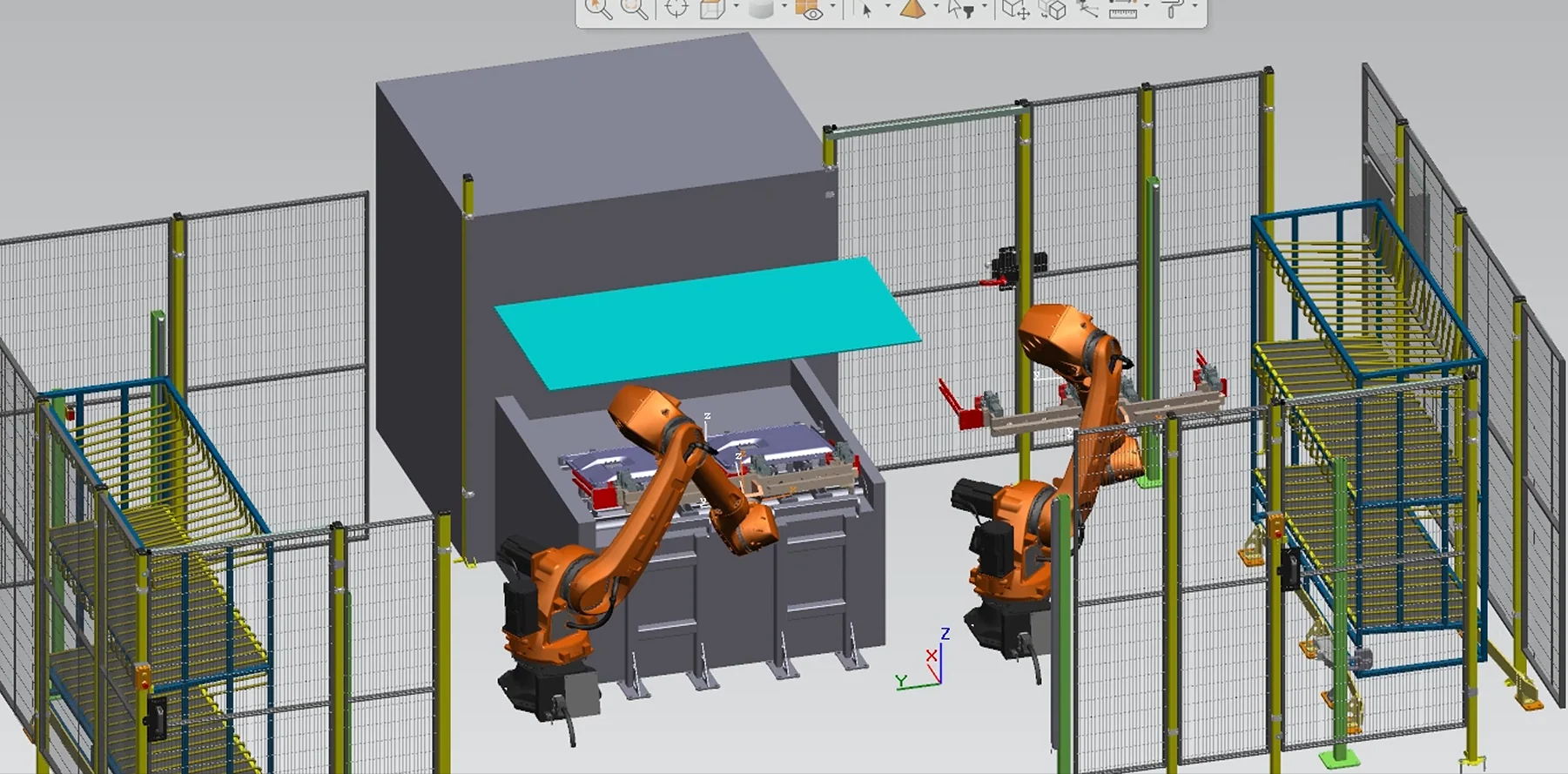
Task: Expand the selection filter dropdown arrow
Action: (984, 6)
